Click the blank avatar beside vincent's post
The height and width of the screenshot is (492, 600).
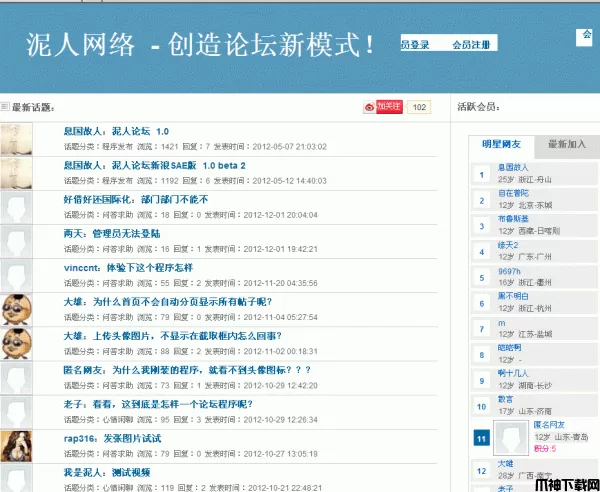(x=16, y=275)
